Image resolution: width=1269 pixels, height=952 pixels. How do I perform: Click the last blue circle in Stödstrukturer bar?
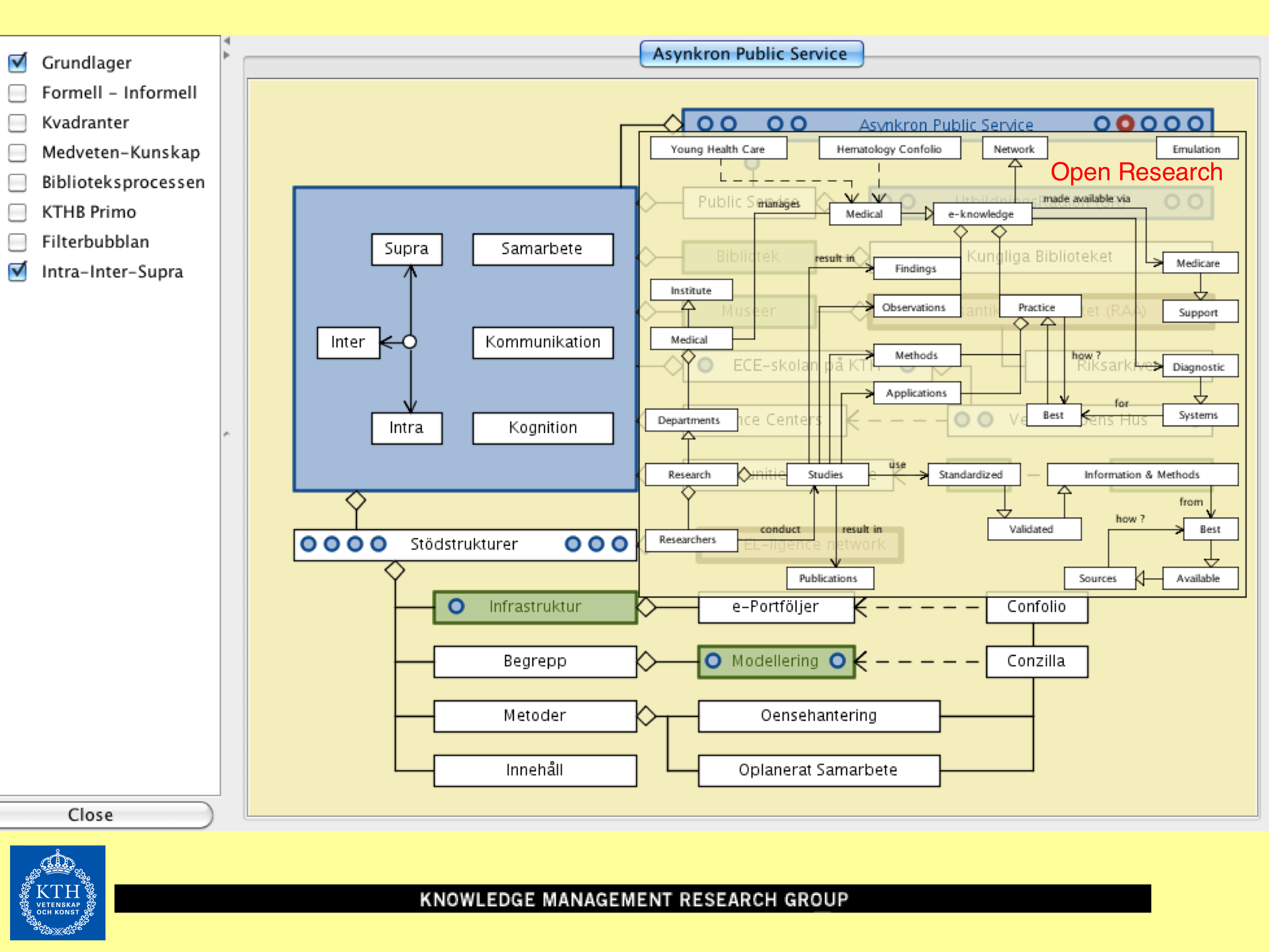coord(620,543)
